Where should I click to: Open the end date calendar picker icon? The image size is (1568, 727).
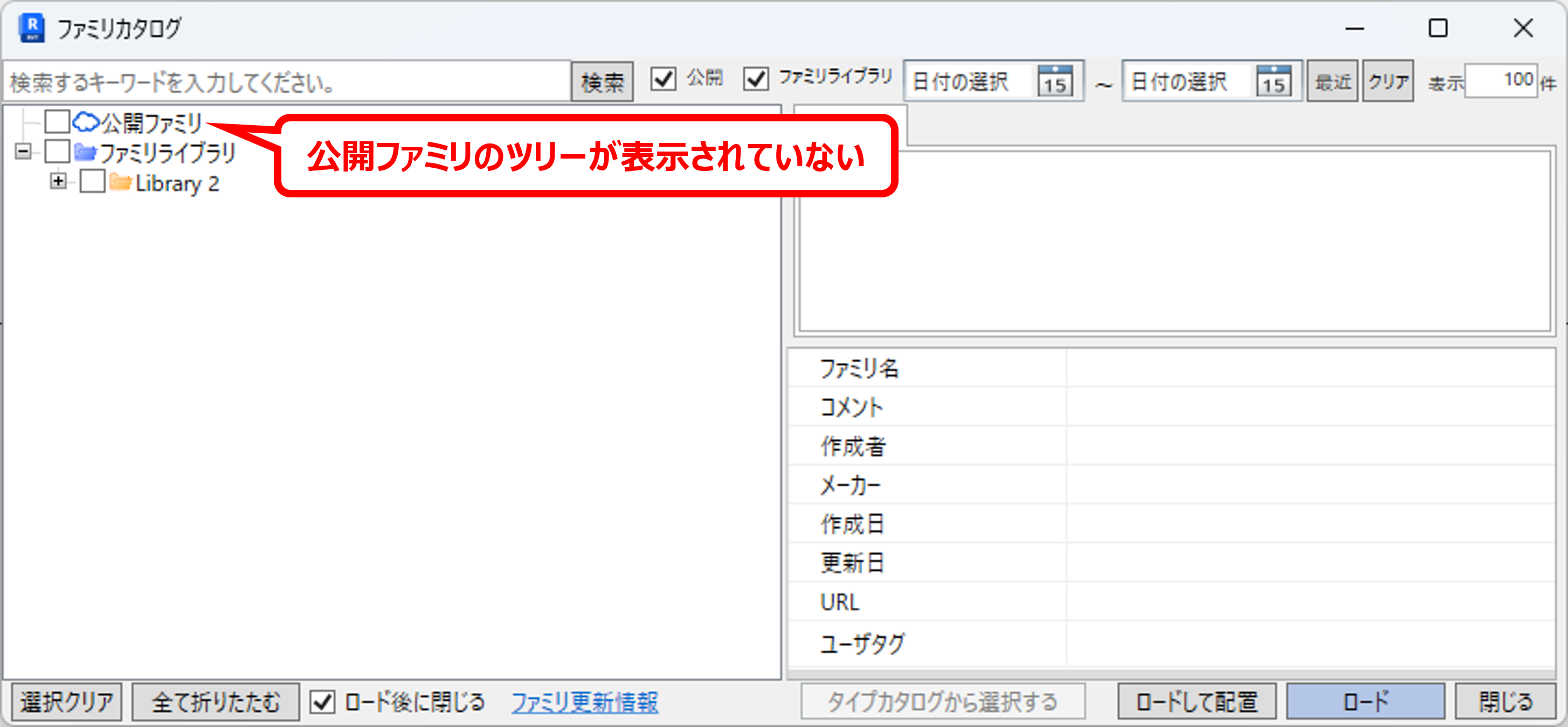[1273, 81]
